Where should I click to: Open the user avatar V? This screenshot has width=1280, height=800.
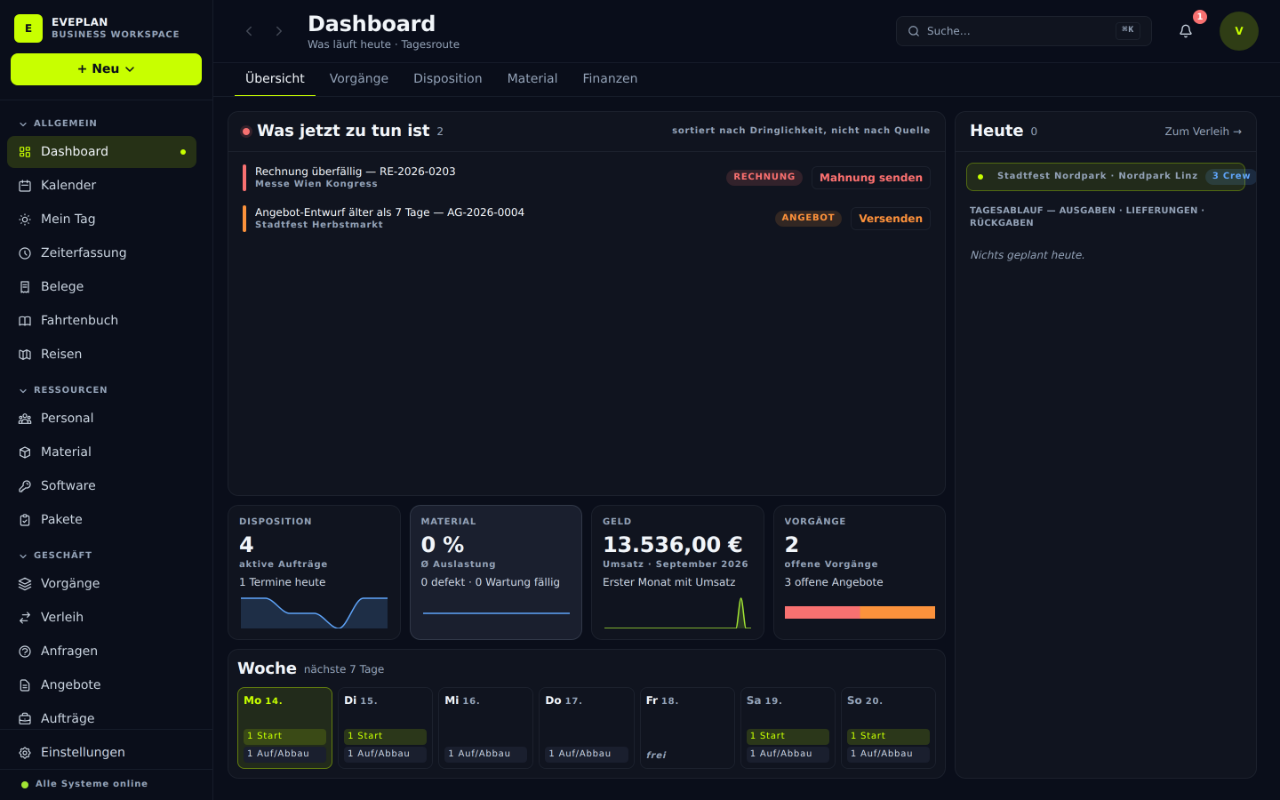click(x=1239, y=31)
